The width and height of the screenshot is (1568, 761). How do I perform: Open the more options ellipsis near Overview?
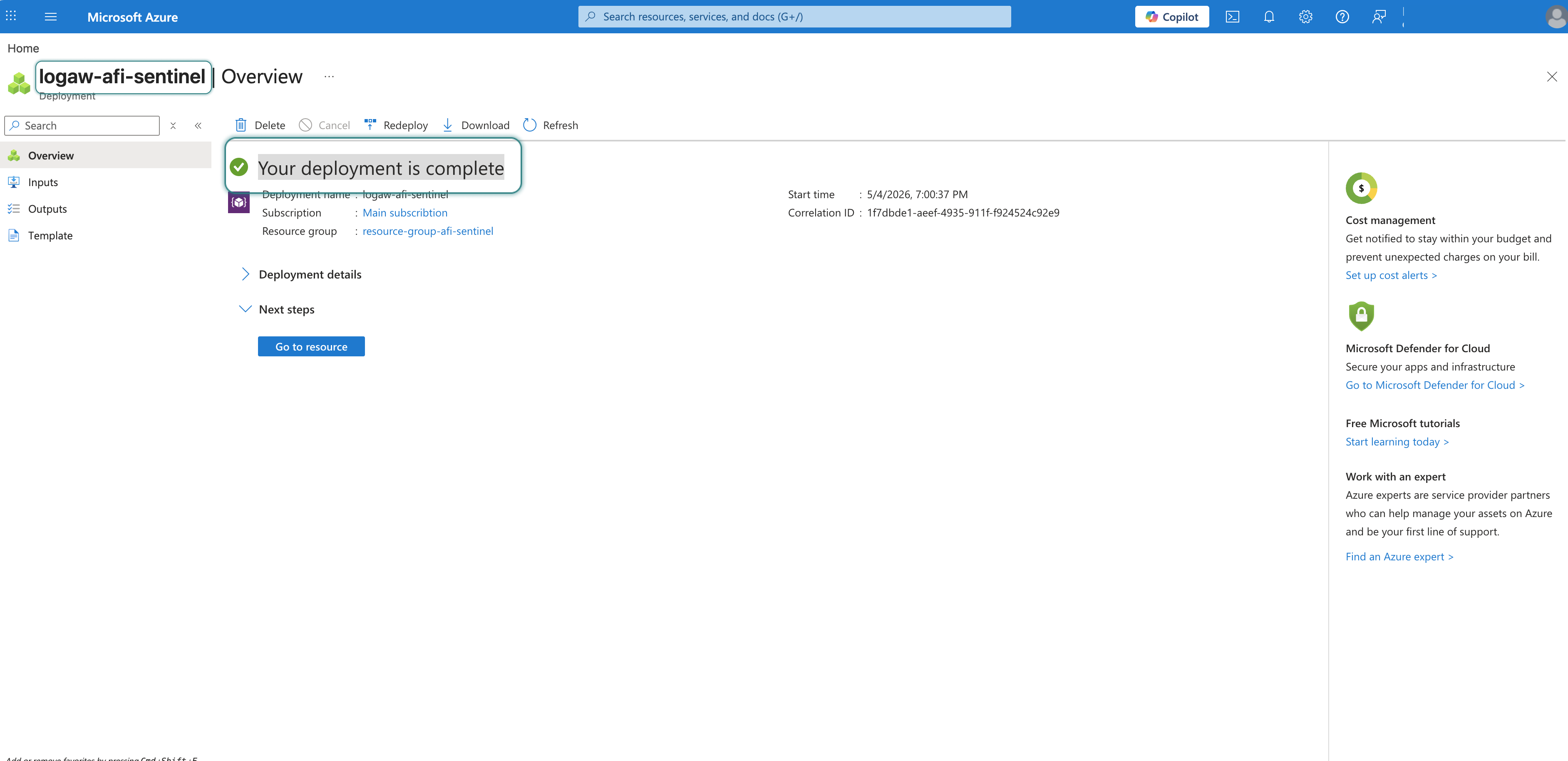[329, 77]
